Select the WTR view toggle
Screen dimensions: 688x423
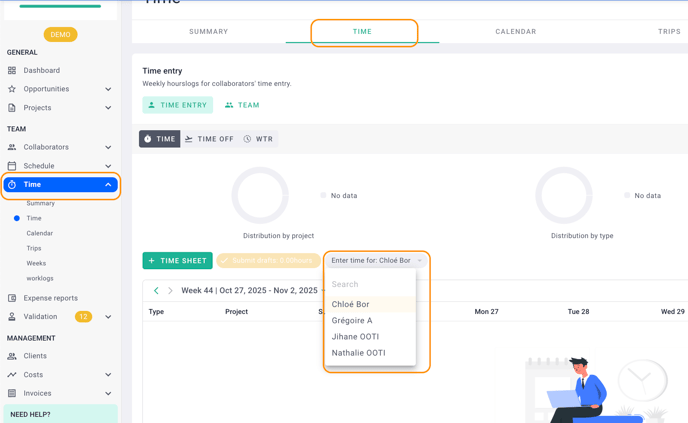(258, 139)
